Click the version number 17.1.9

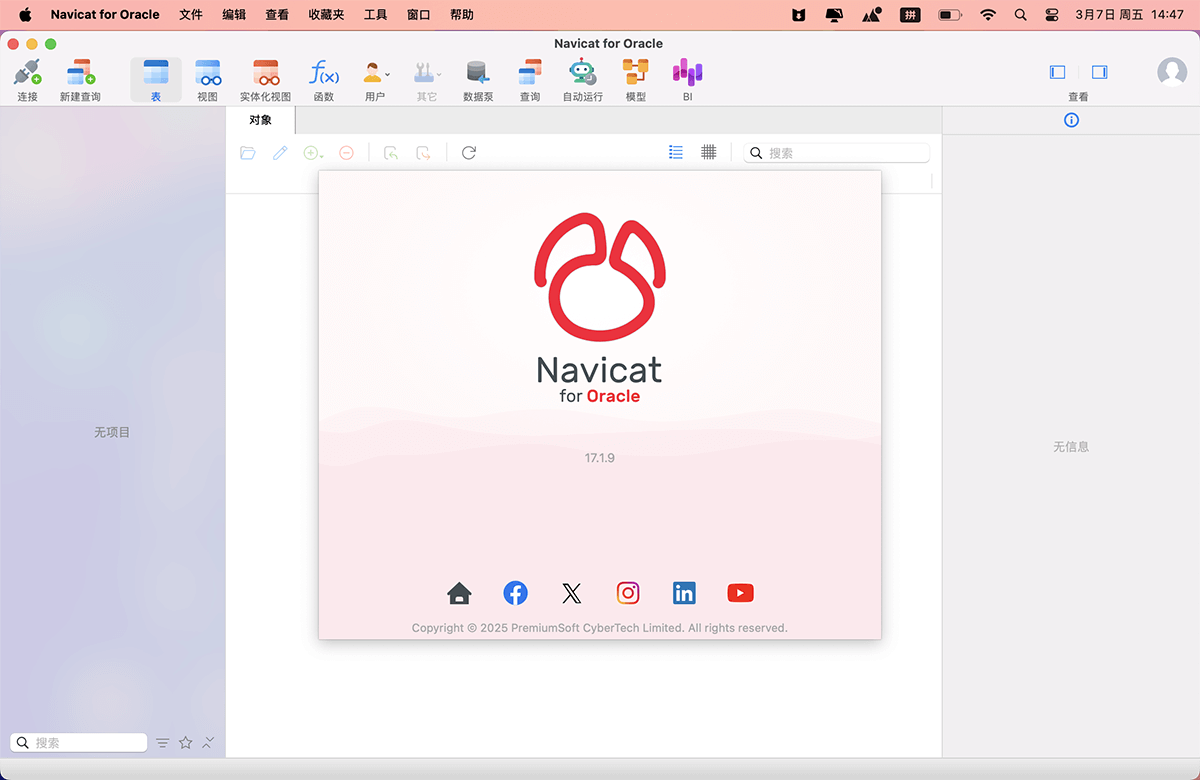(600, 458)
